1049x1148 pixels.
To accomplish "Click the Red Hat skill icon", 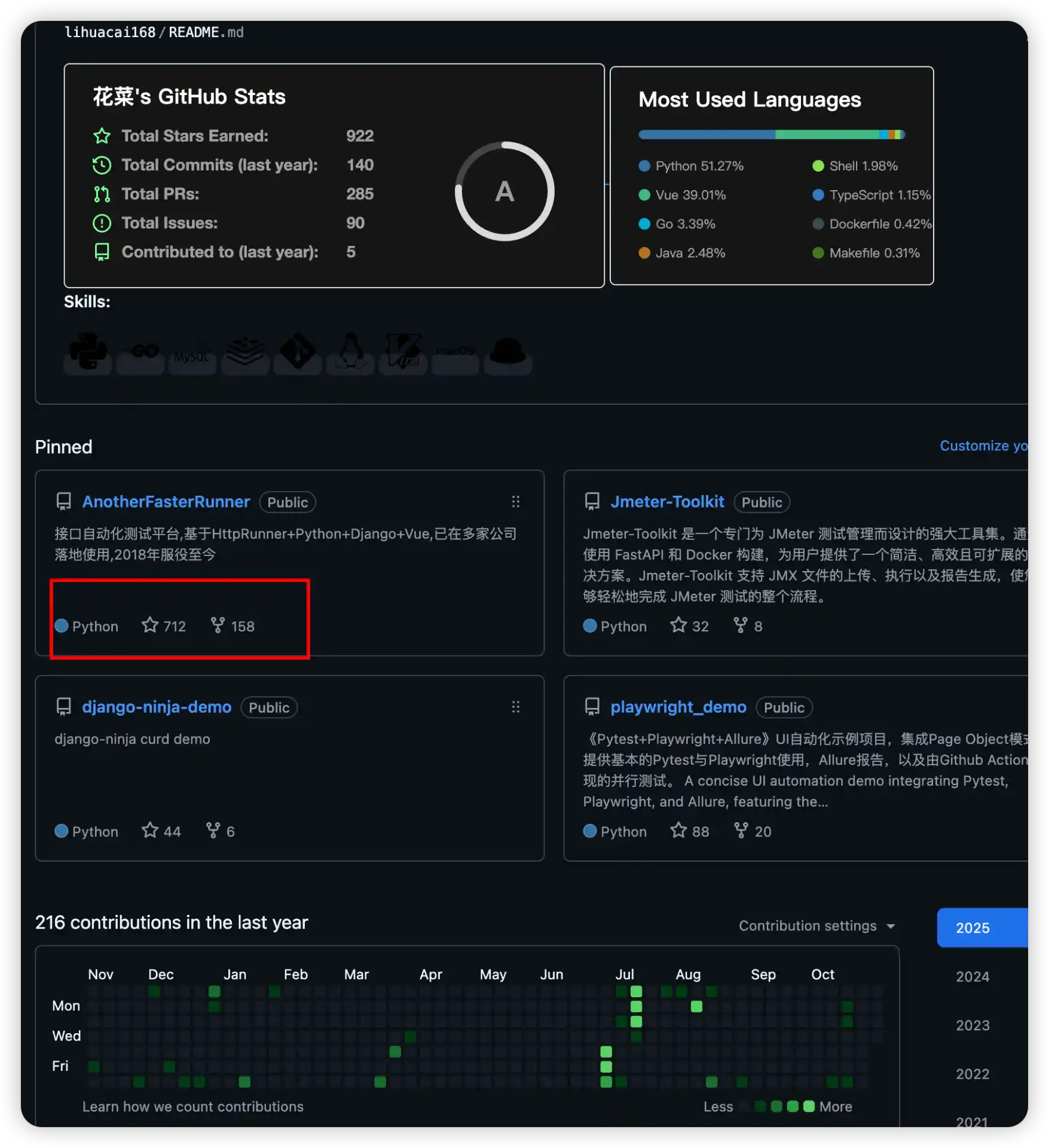I will tap(508, 353).
